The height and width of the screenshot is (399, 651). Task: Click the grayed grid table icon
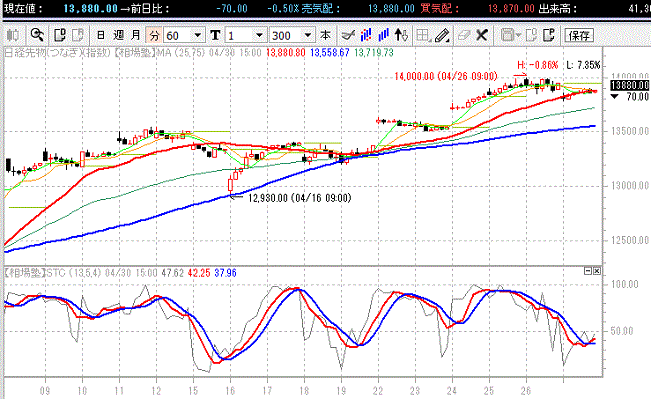[423, 35]
